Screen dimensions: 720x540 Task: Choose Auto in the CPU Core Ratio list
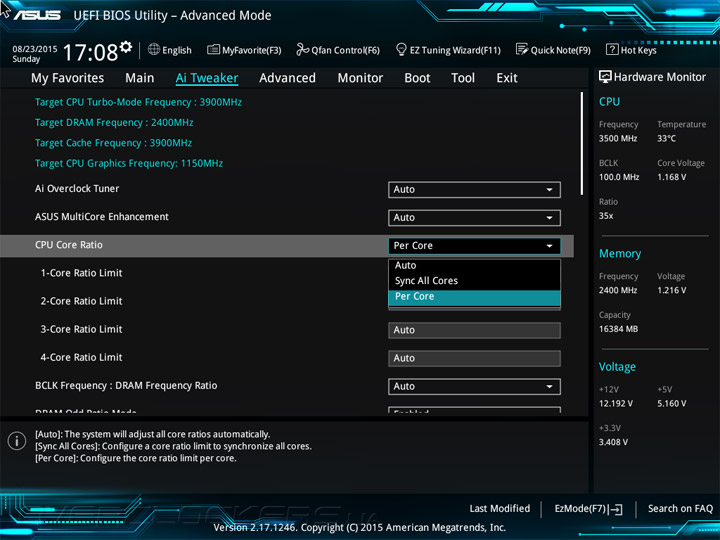click(474, 265)
